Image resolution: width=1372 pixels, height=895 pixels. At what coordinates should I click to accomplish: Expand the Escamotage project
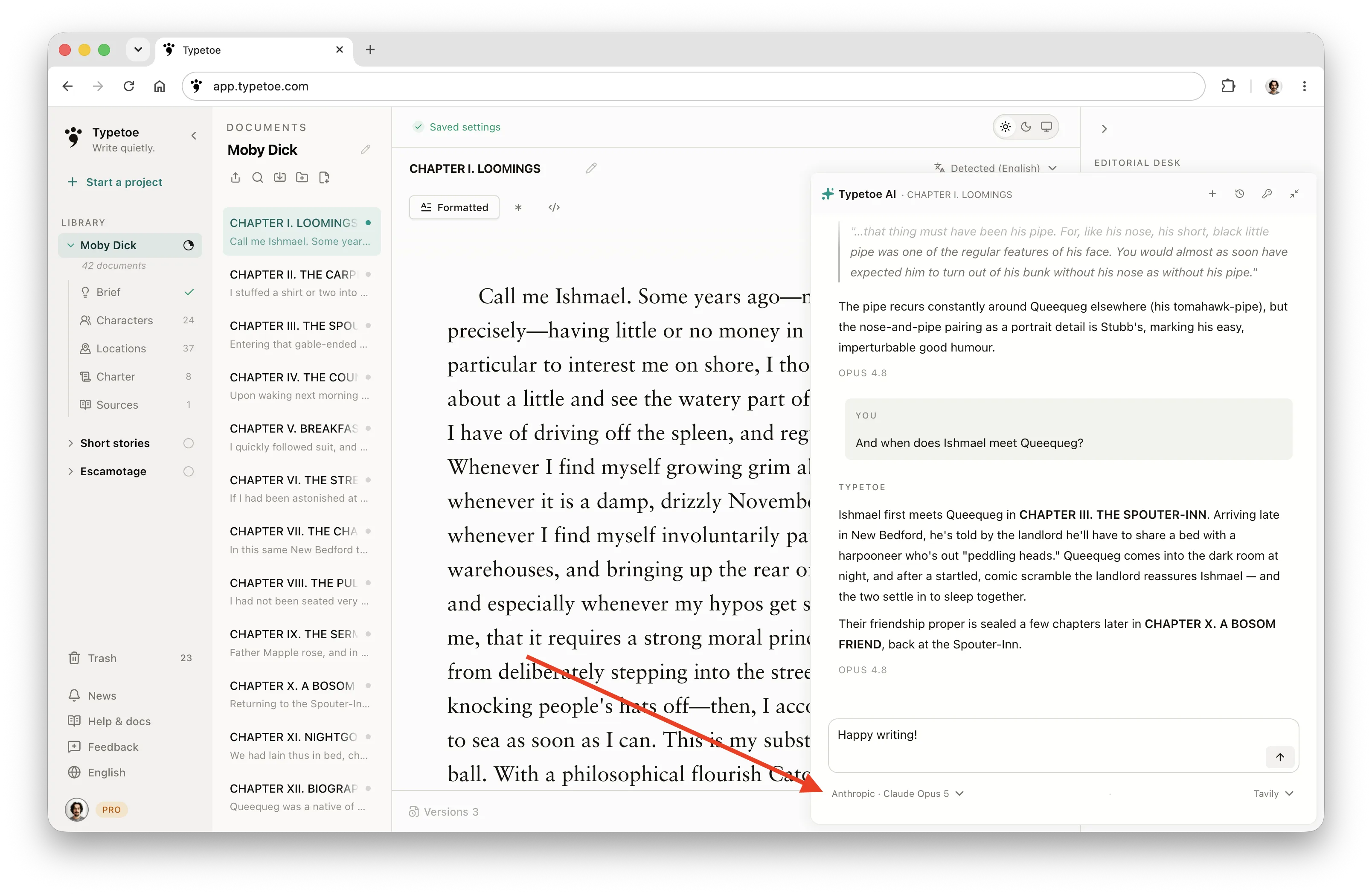coord(70,471)
